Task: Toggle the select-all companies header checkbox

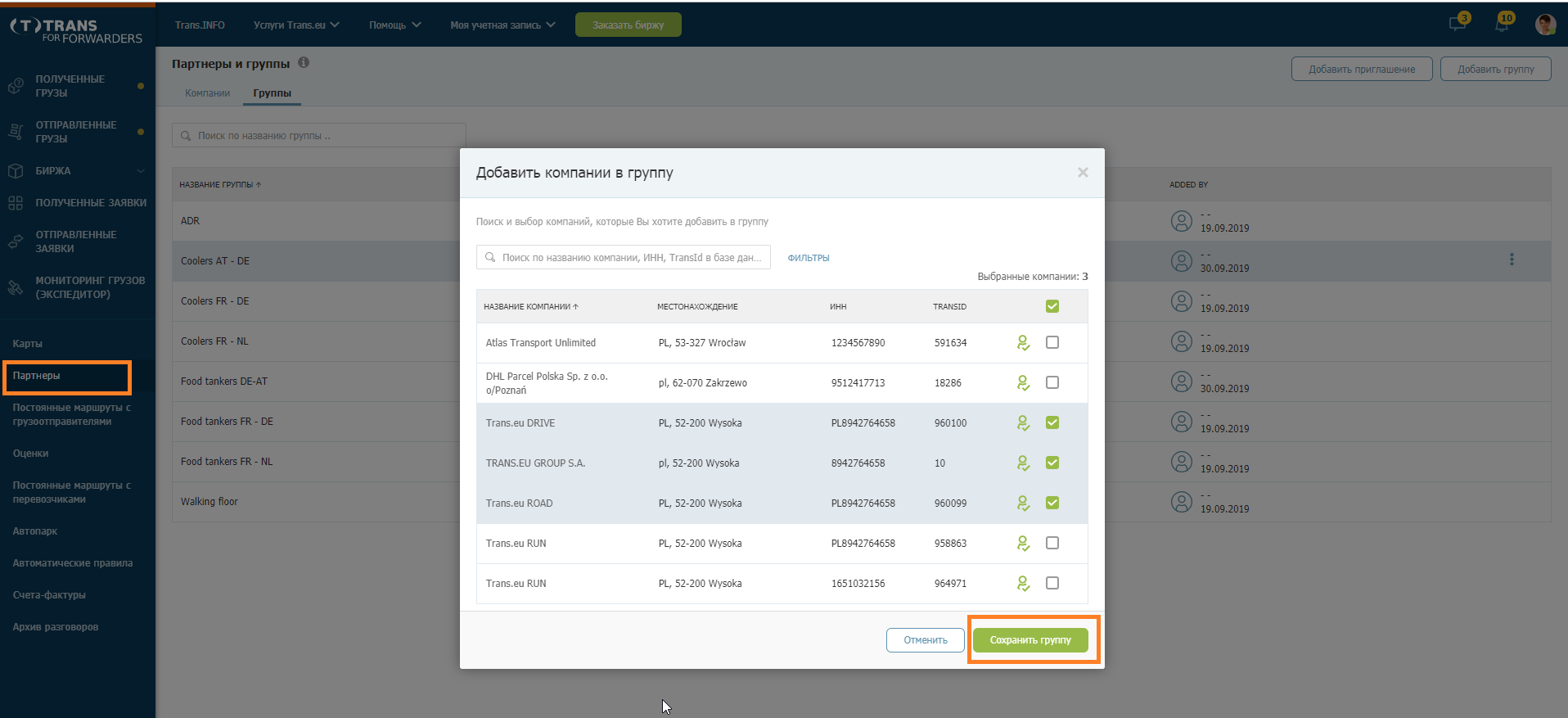Action: 1052,306
